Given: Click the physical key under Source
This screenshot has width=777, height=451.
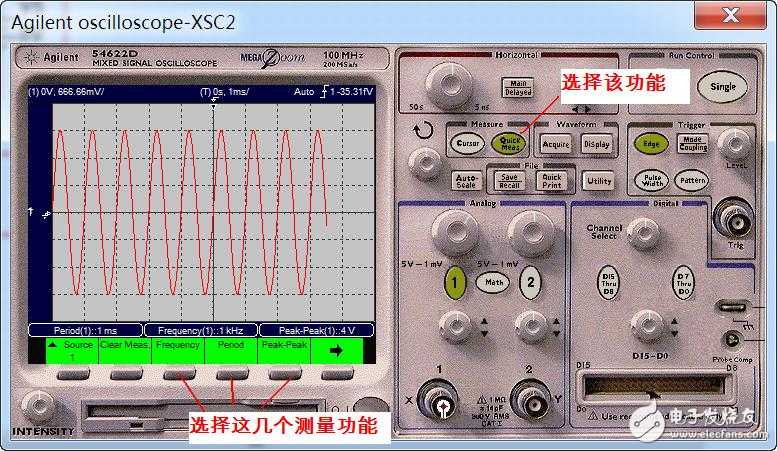Looking at the screenshot, I should [73, 375].
